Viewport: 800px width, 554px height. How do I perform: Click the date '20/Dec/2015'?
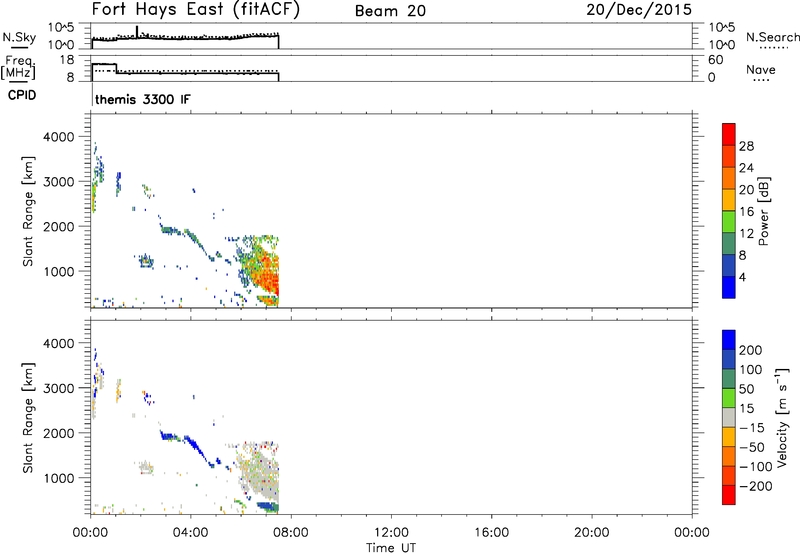639,10
